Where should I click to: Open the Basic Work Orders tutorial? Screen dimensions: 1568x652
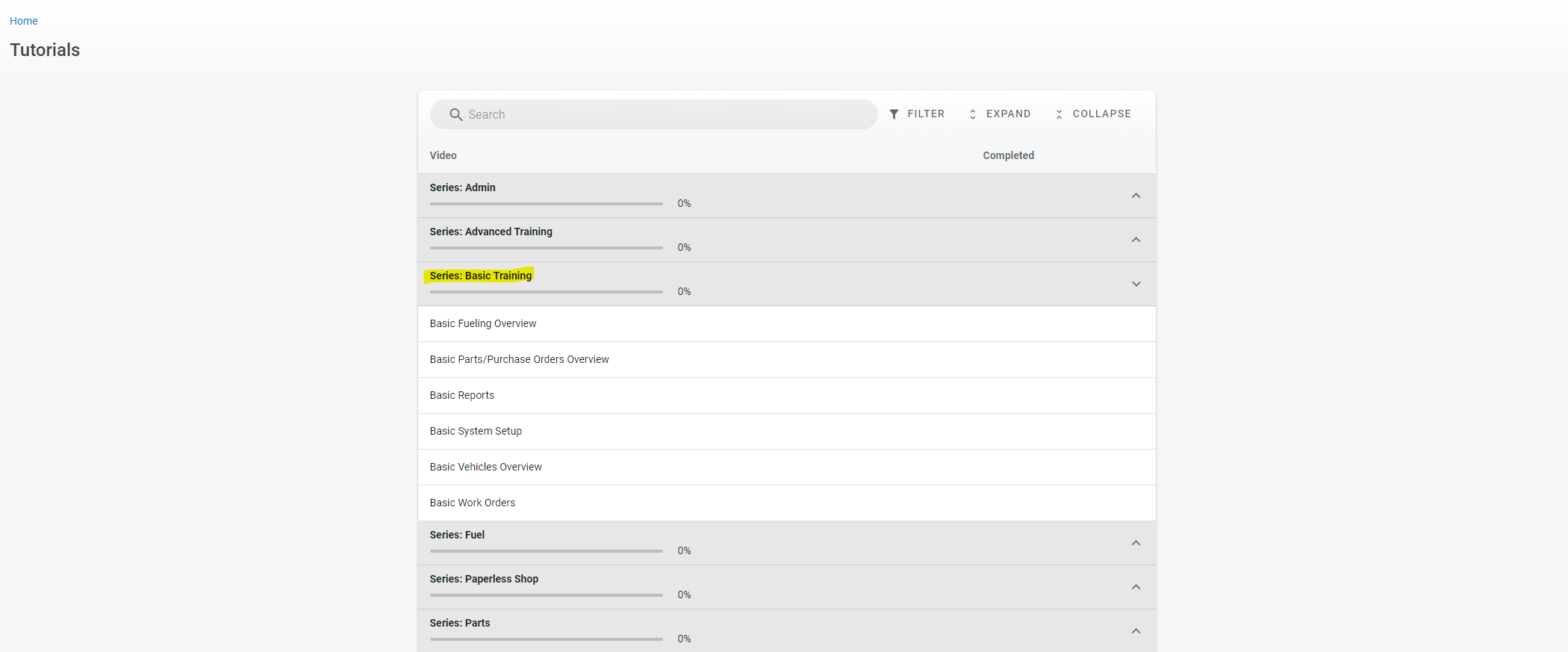pyautogui.click(x=472, y=503)
